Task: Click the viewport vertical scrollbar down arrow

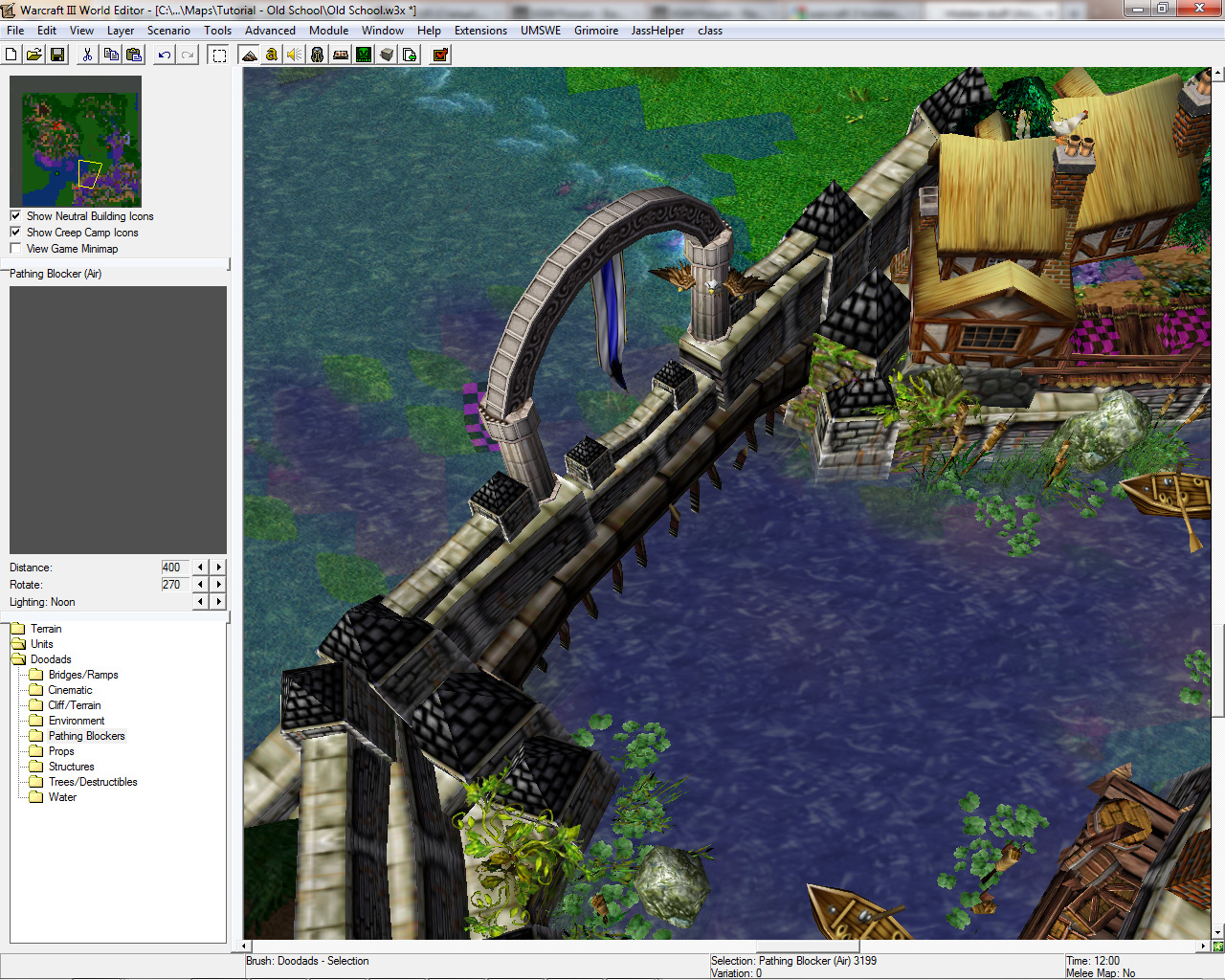Action: [x=1217, y=933]
